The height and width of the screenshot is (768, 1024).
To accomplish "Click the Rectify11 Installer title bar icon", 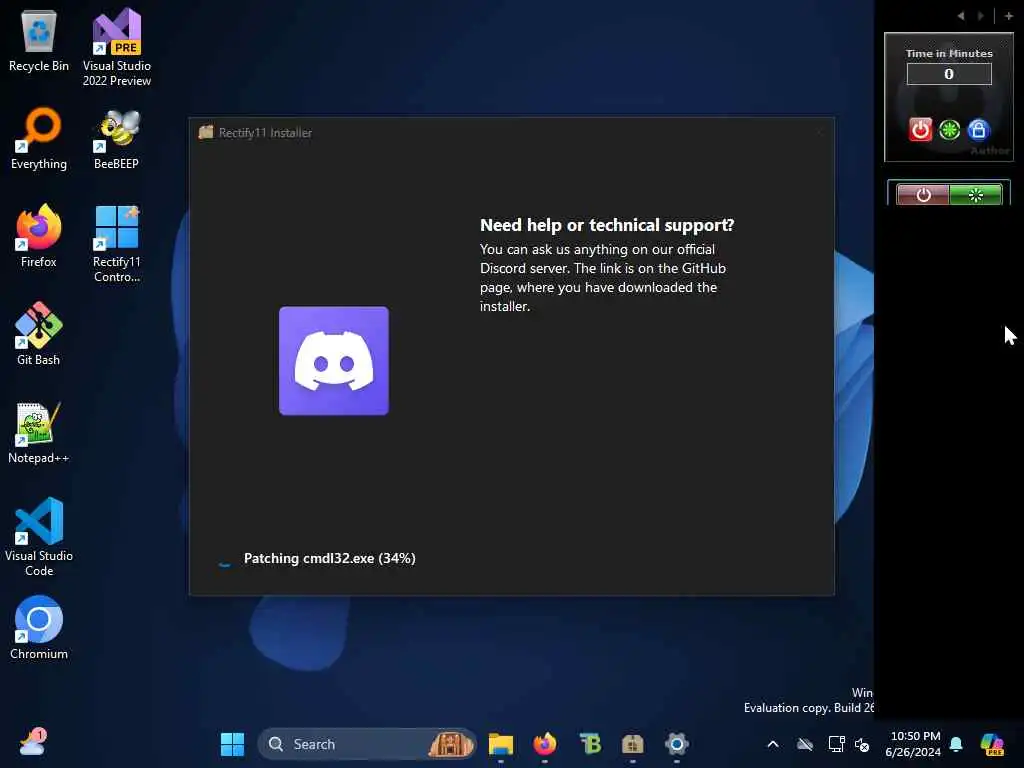I will pos(206,132).
